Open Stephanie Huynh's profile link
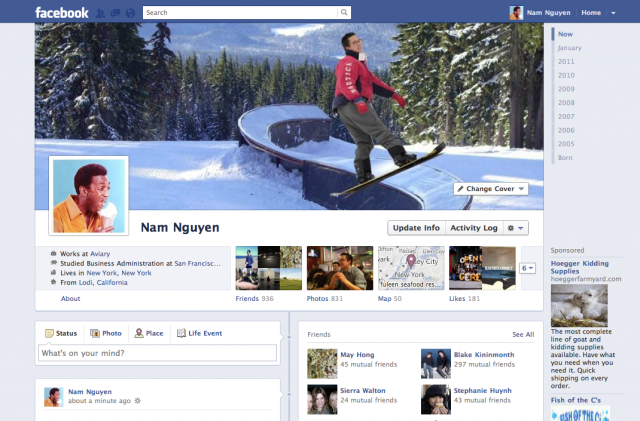 coord(482,390)
